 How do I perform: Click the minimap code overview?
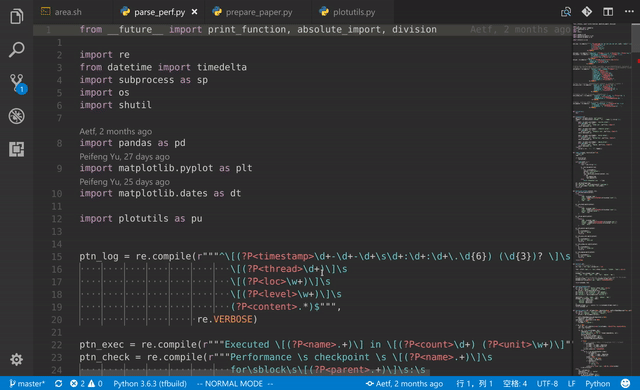[602, 200]
